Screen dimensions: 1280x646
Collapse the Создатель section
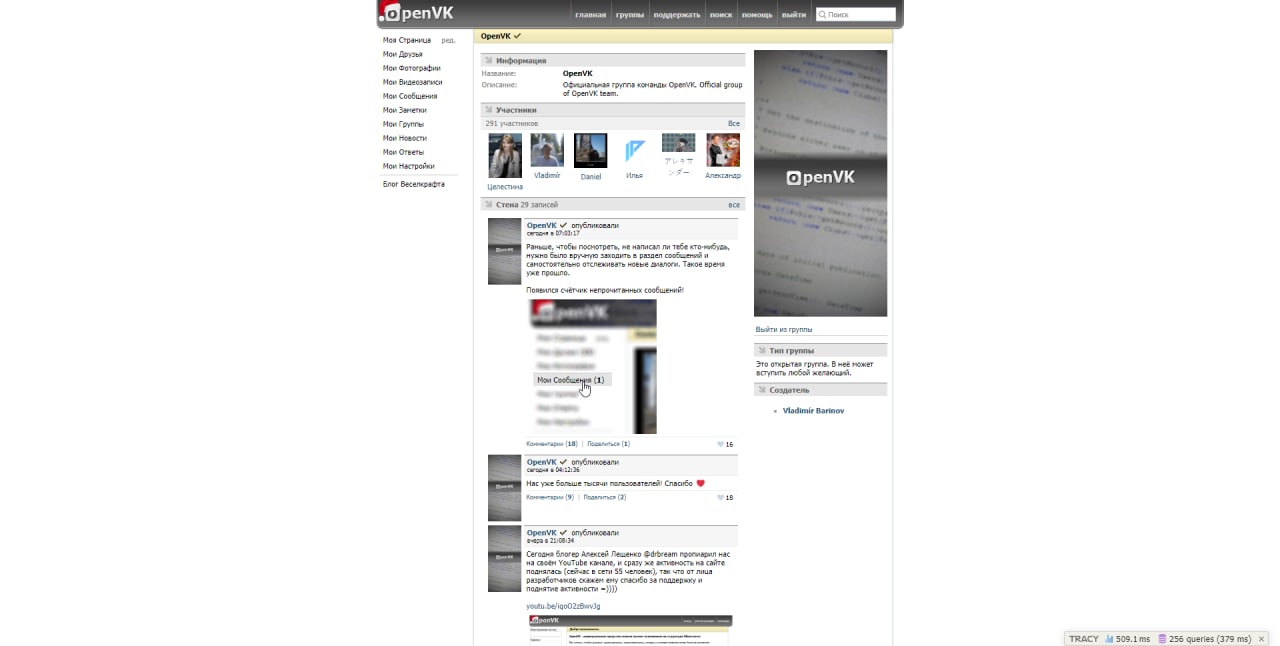click(820, 390)
